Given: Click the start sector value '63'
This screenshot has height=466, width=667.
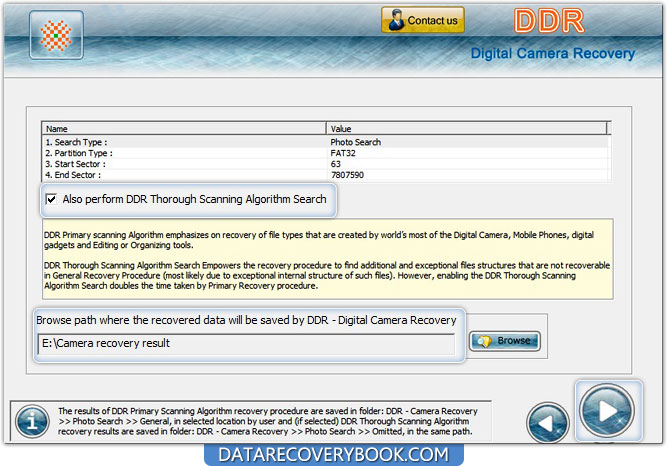Looking at the screenshot, I should pos(336,164).
